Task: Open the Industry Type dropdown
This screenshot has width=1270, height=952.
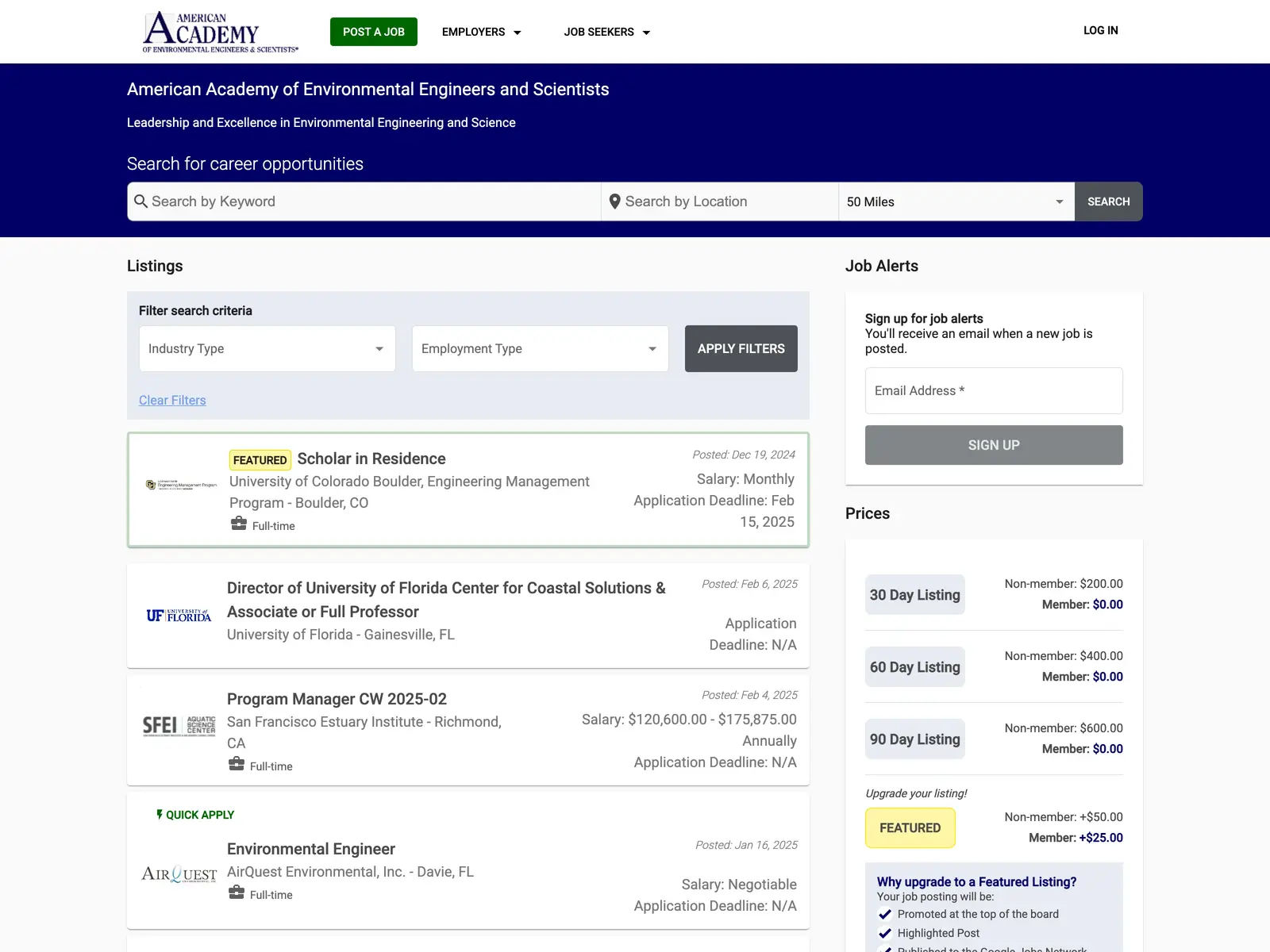Action: pyautogui.click(x=267, y=348)
